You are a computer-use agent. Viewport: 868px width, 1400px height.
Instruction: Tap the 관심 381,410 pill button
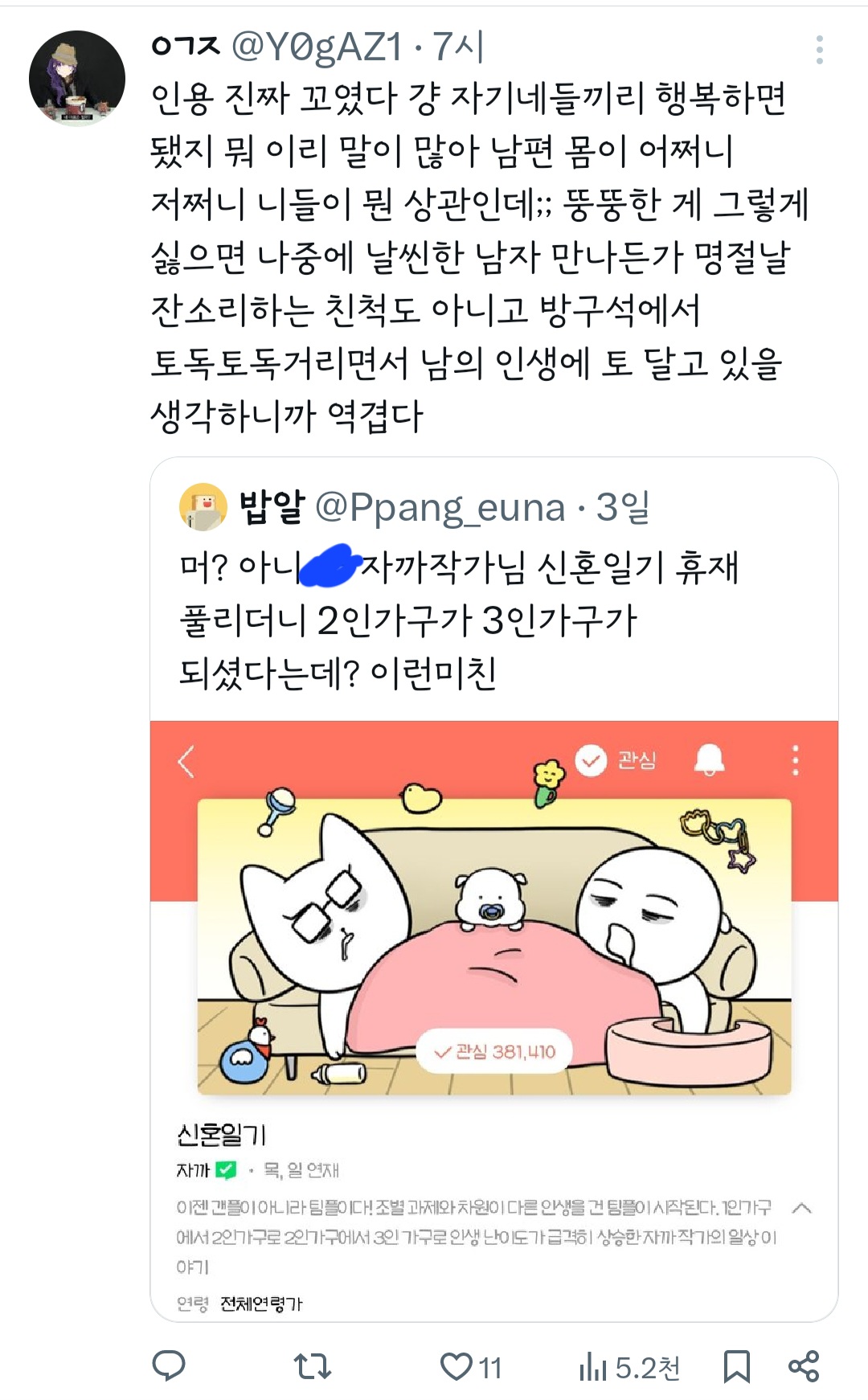click(x=494, y=1051)
